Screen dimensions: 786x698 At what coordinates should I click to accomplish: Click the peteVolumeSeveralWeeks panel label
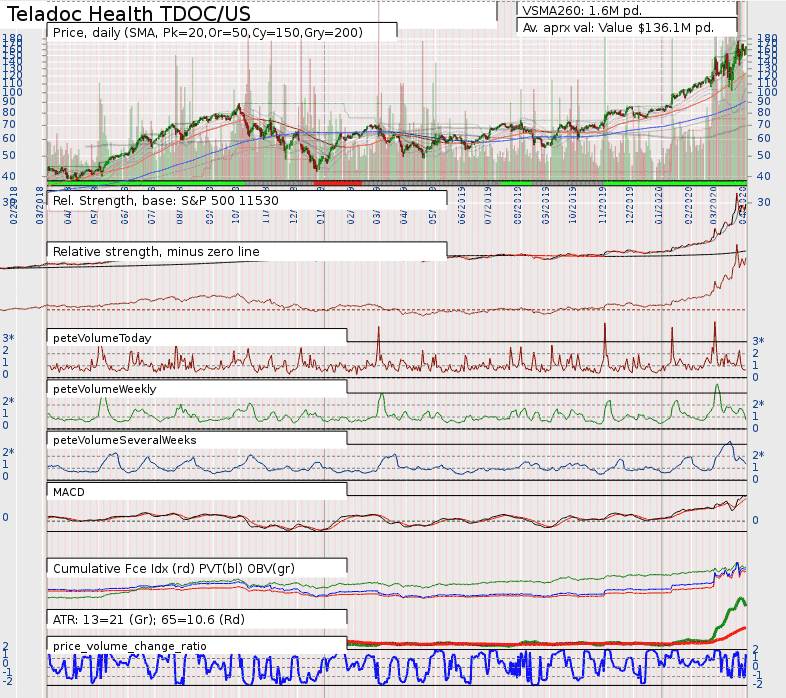coord(124,440)
